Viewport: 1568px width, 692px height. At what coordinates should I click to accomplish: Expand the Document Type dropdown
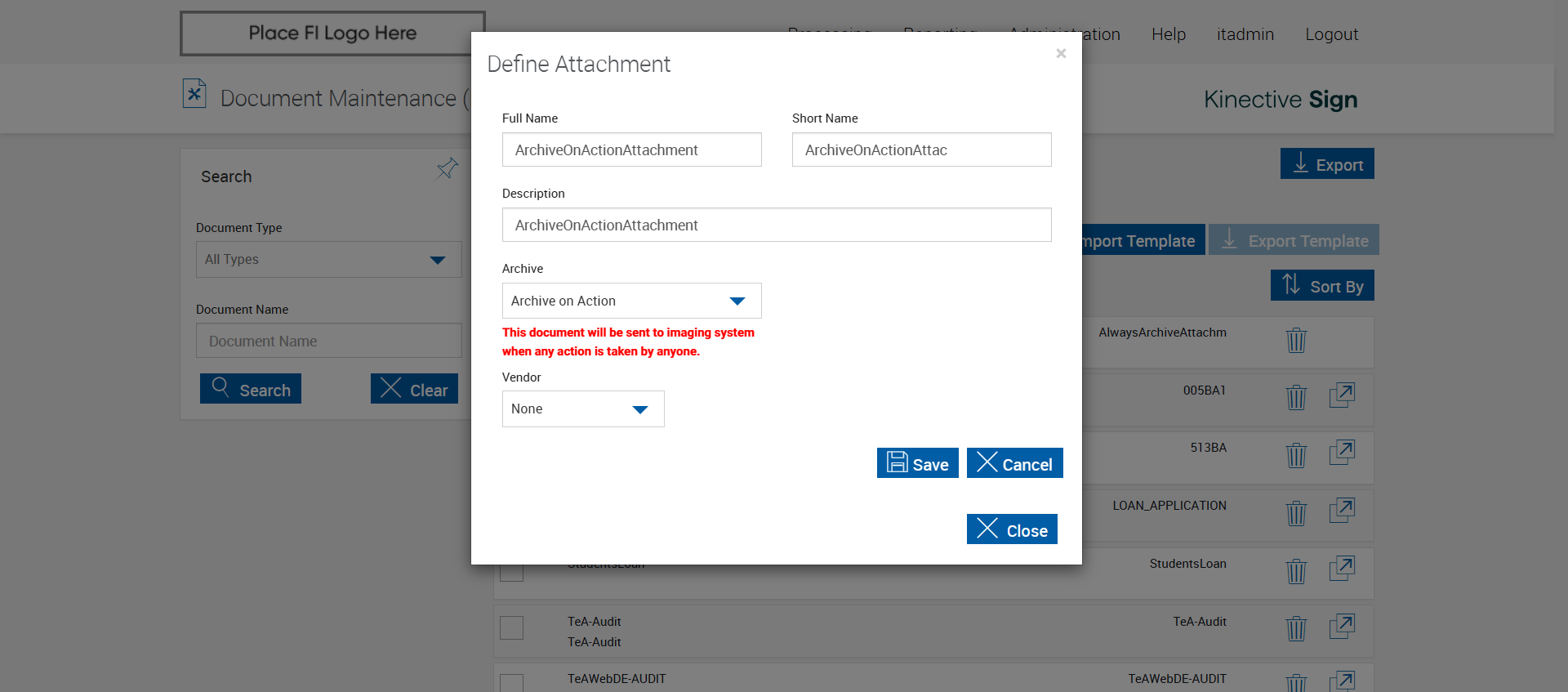click(328, 259)
